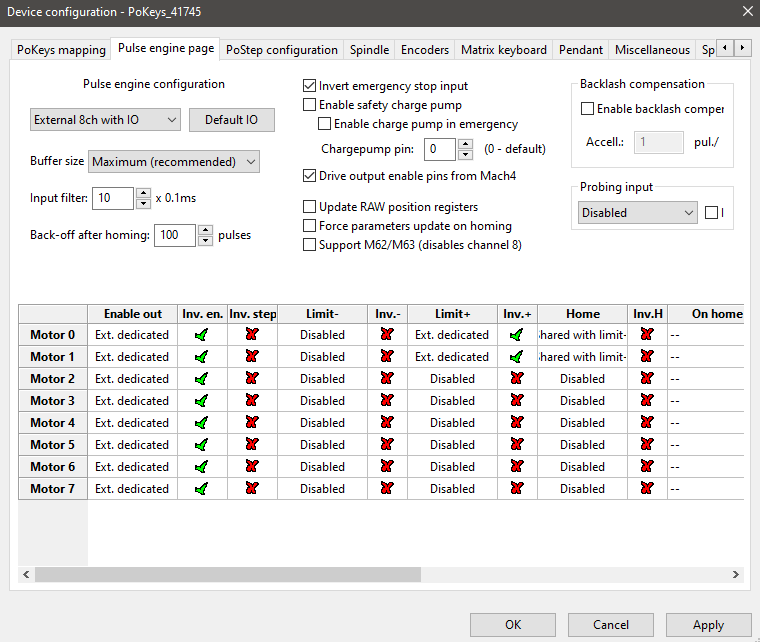Increase Input filter value with up arrow
The image size is (760, 642).
tap(143, 193)
